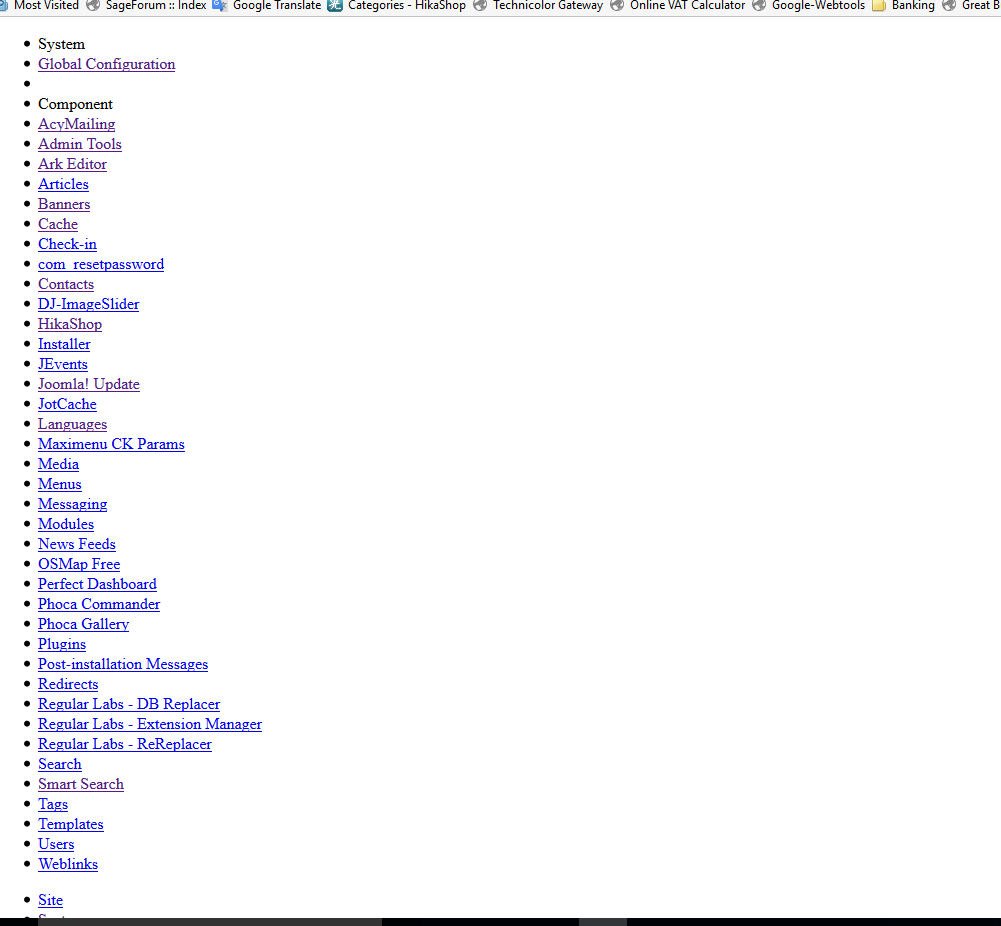Image resolution: width=1001 pixels, height=926 pixels.
Task: Go to JotCache
Action: pos(67,404)
